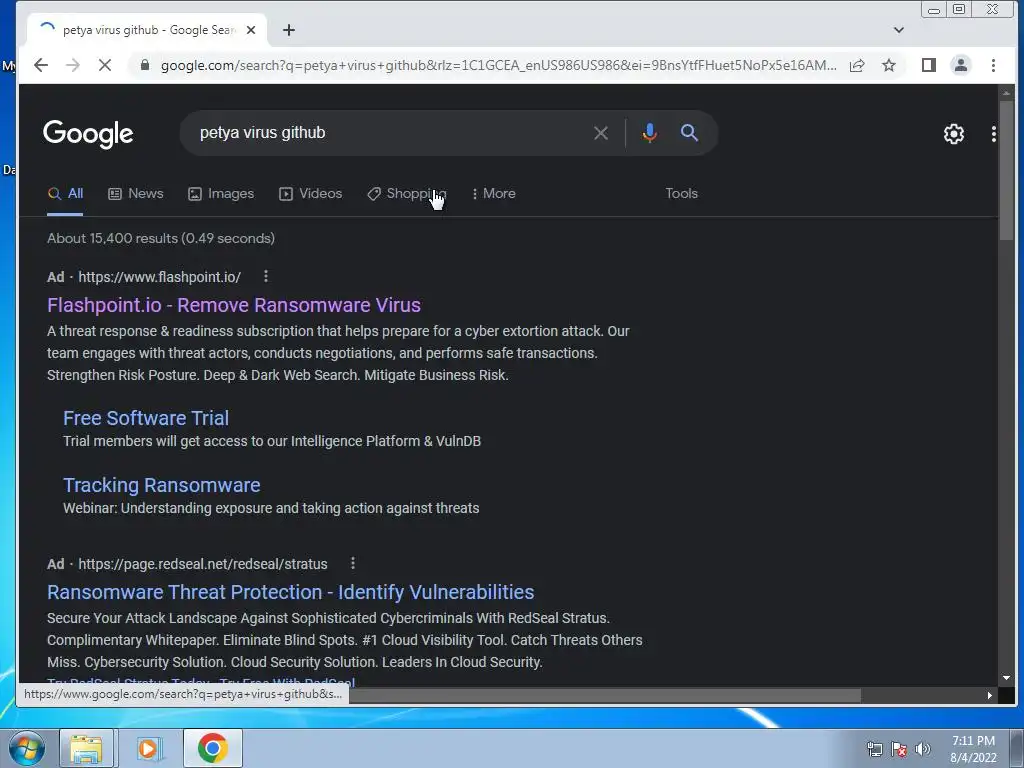Open Google quick settings gear

953,134
